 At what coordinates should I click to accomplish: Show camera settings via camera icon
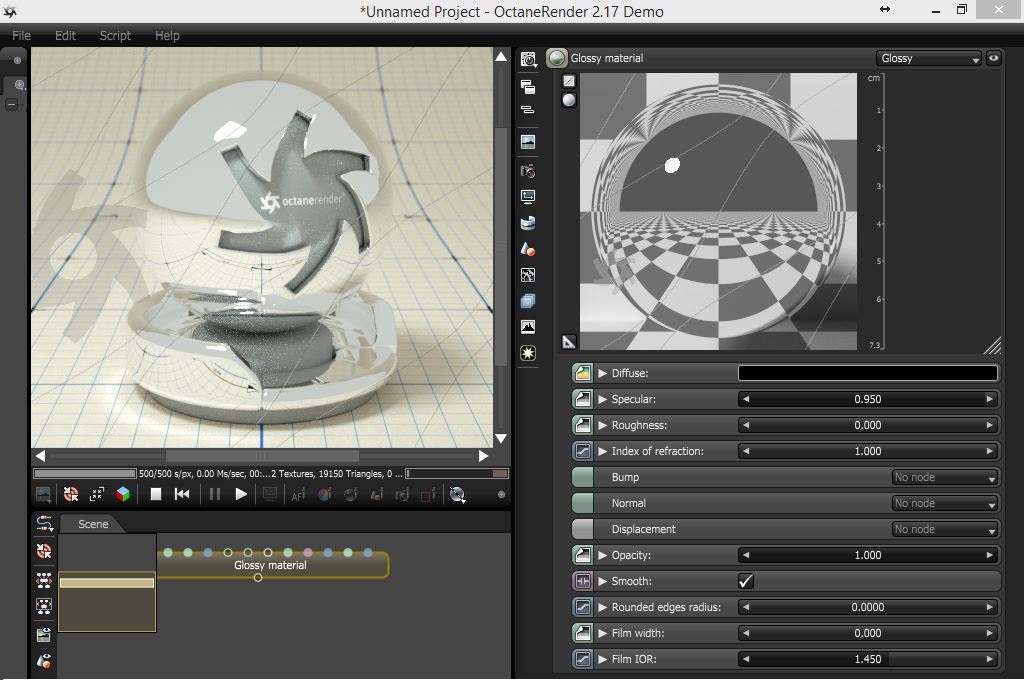click(528, 171)
